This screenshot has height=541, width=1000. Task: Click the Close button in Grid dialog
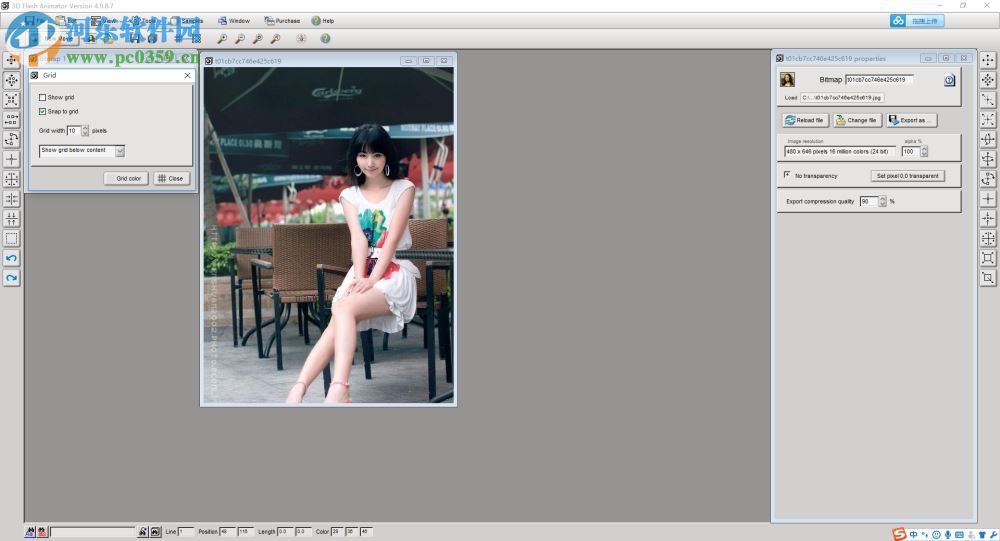coord(171,179)
